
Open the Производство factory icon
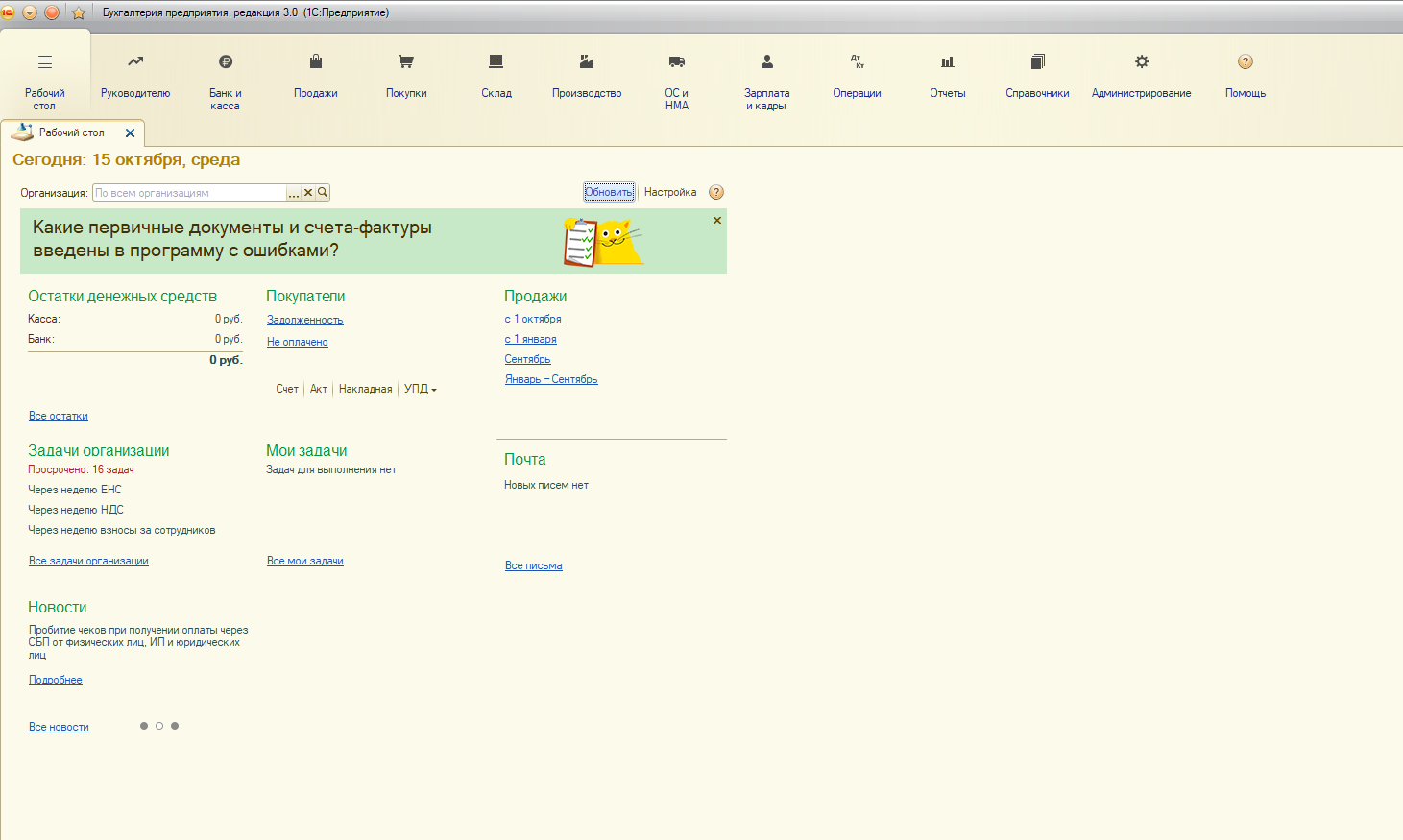587,62
